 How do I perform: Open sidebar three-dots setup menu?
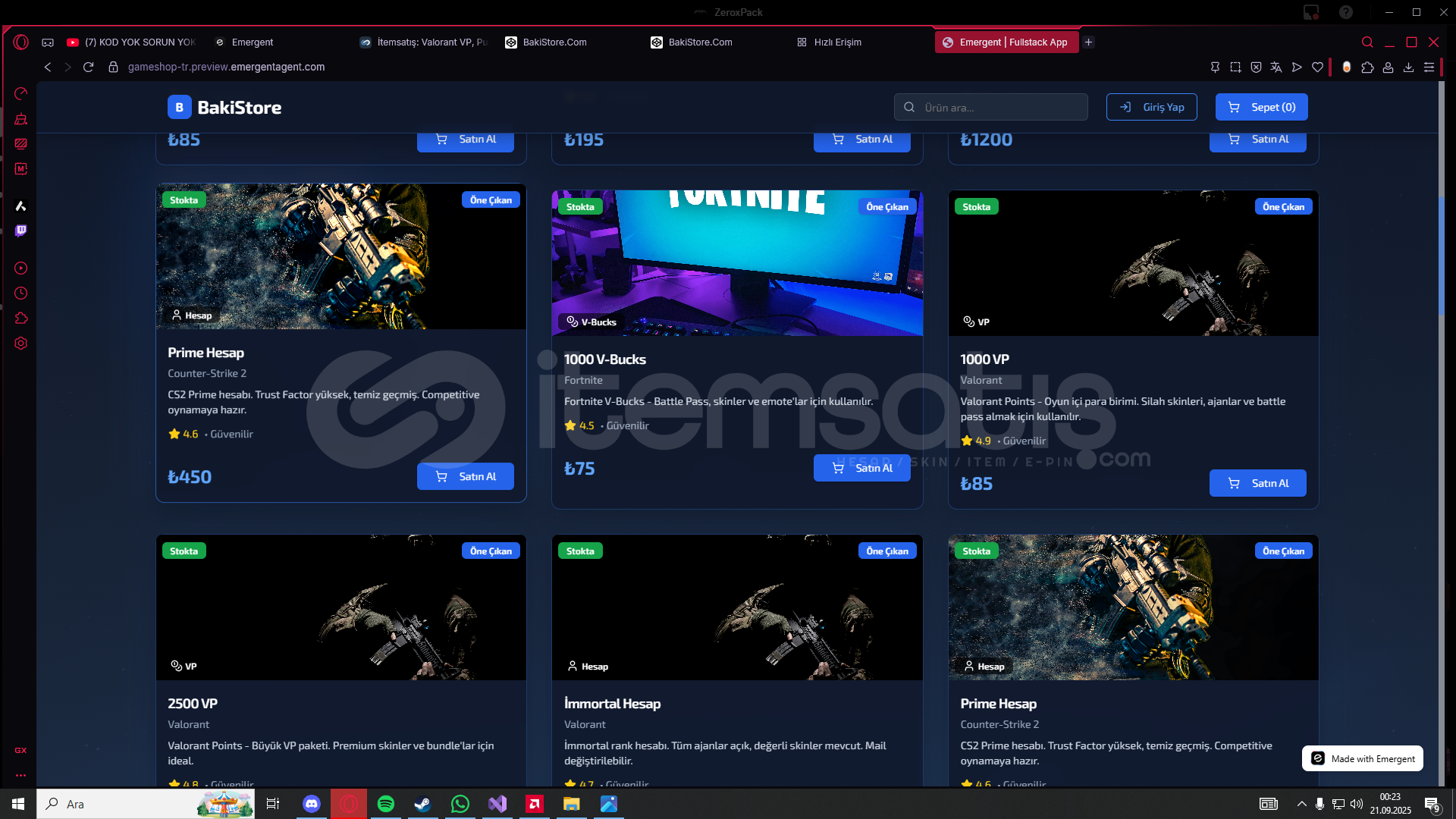20,775
